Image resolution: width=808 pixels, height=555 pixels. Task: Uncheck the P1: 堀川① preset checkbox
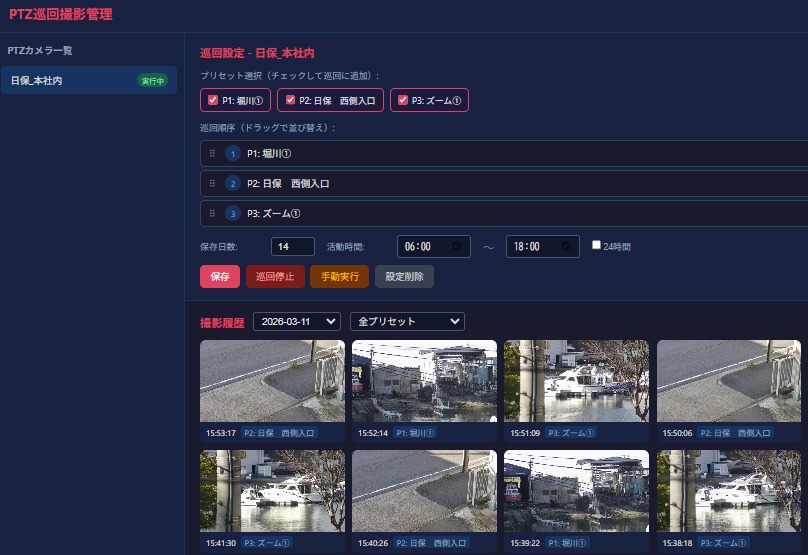(212, 100)
